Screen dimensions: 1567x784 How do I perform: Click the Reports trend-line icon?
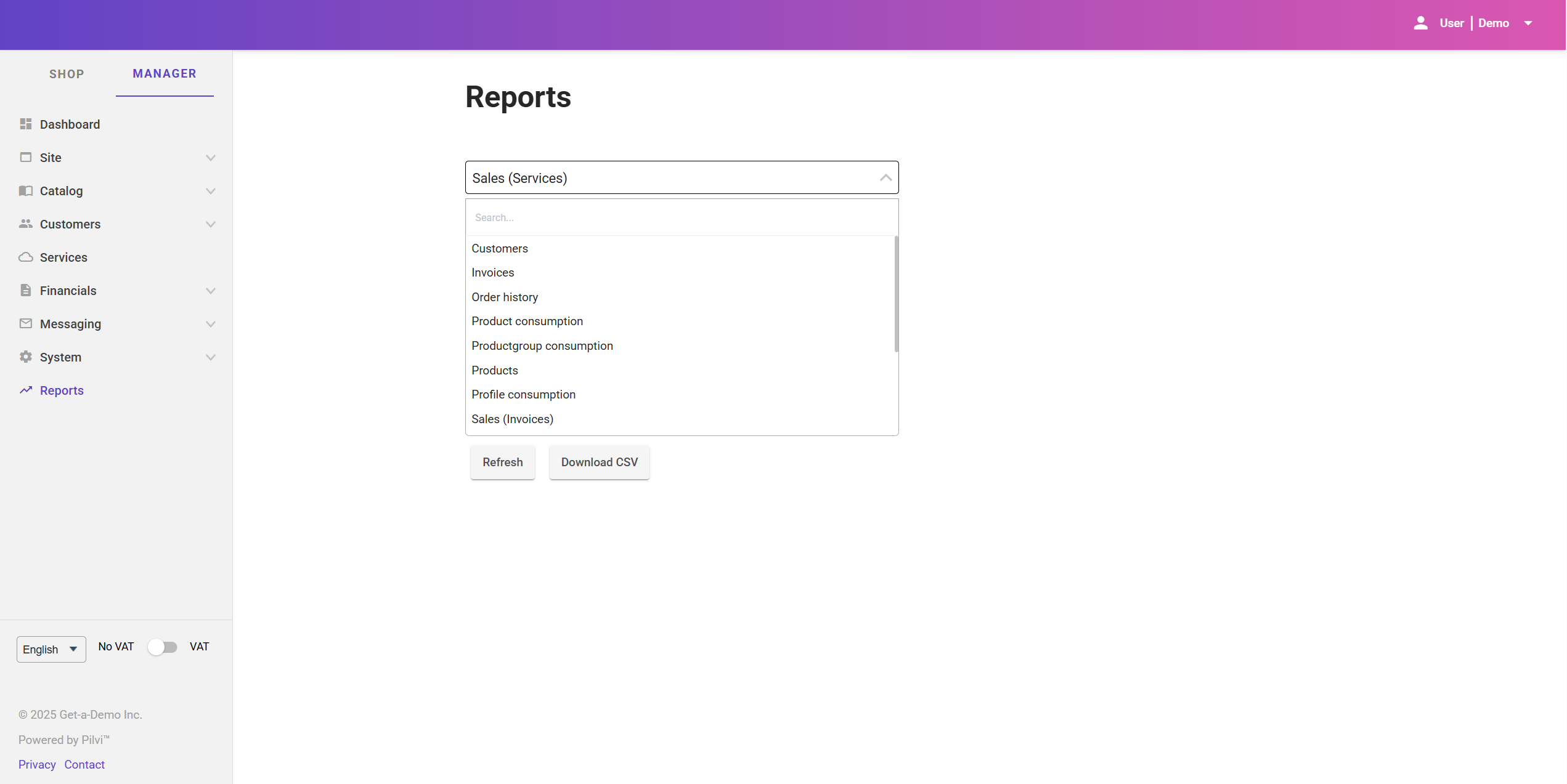point(25,390)
